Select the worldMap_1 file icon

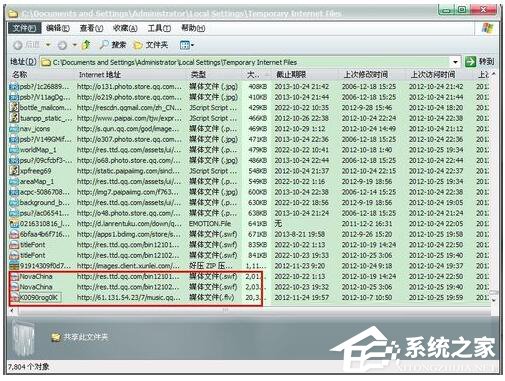pos(14,150)
